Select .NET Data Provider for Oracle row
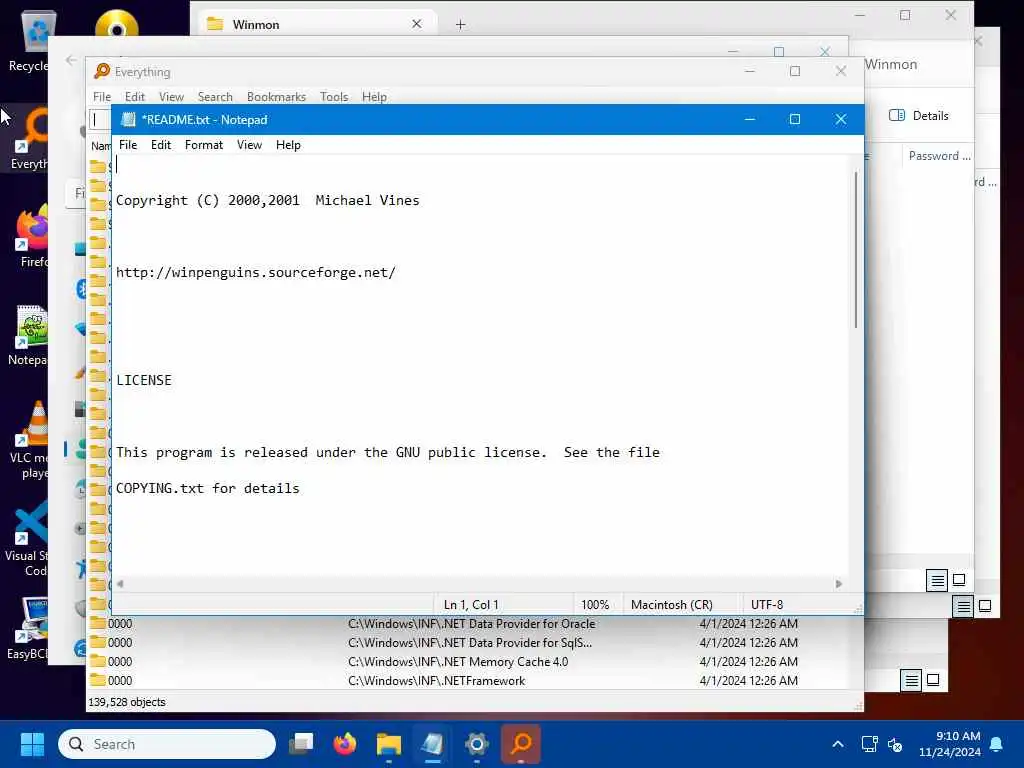This screenshot has height=768, width=1024. pyautogui.click(x=475, y=624)
